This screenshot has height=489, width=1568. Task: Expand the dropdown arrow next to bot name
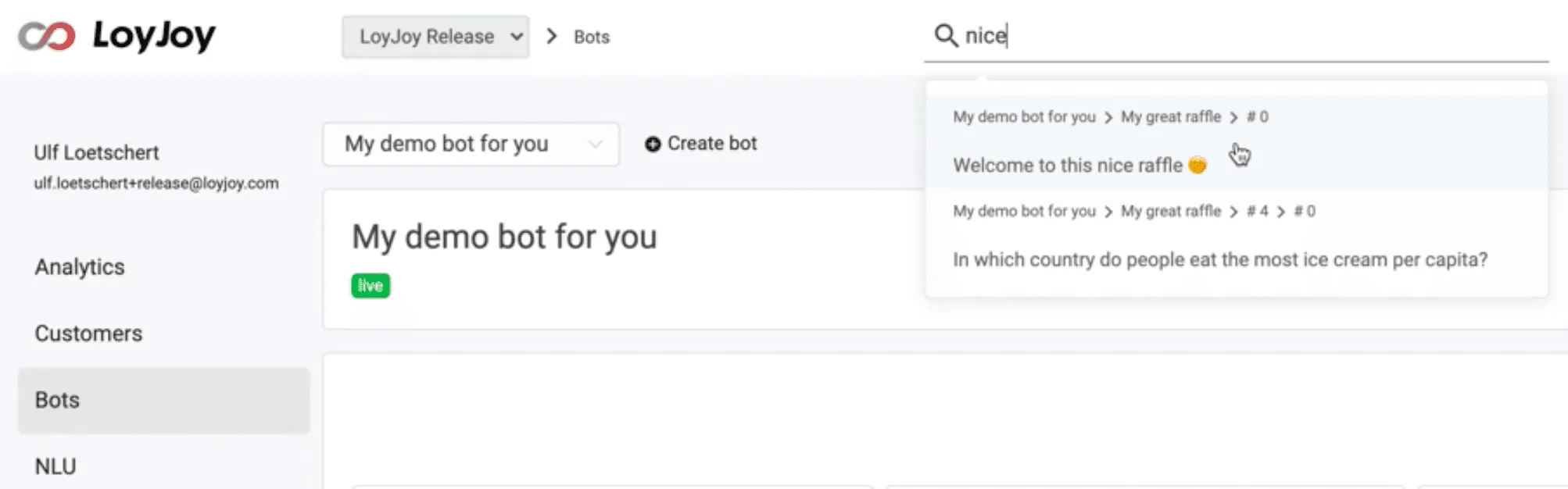point(596,144)
